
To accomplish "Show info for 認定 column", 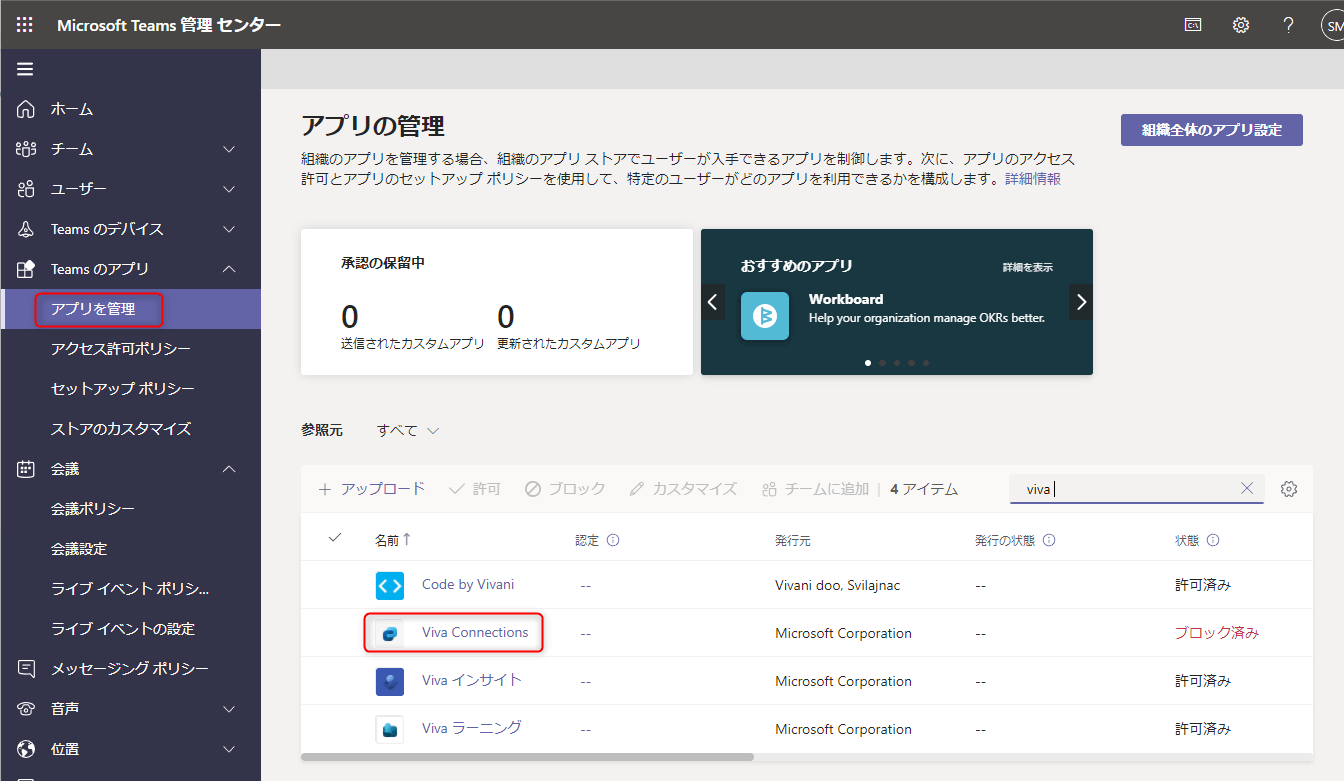I will [613, 540].
